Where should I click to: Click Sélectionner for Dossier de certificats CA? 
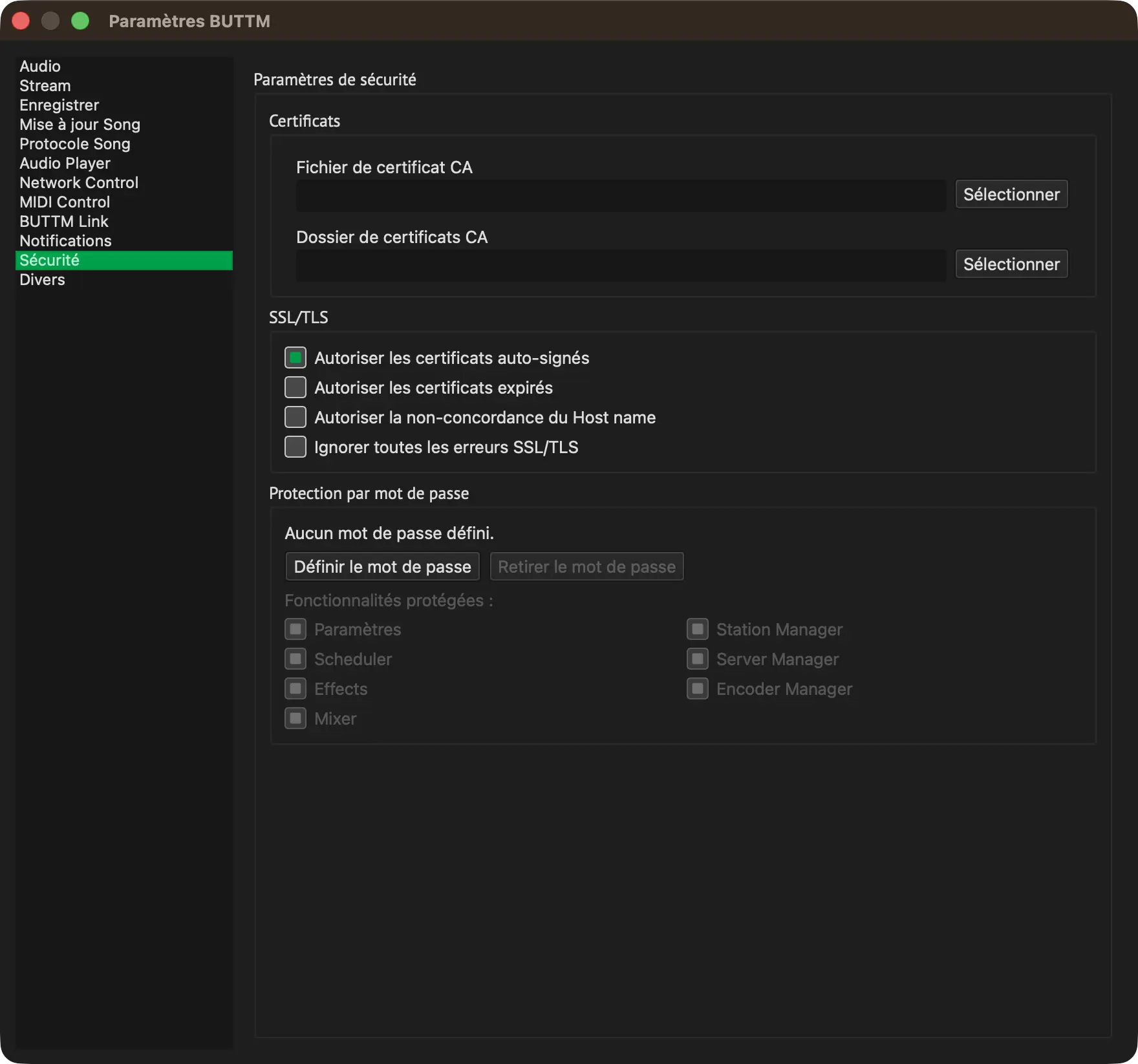pyautogui.click(x=1011, y=264)
